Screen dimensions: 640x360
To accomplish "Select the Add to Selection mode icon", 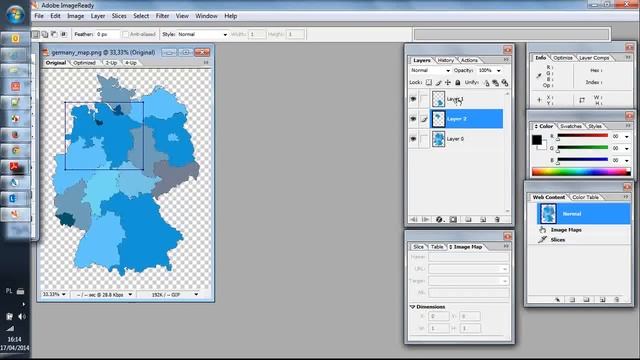I will coord(45,34).
